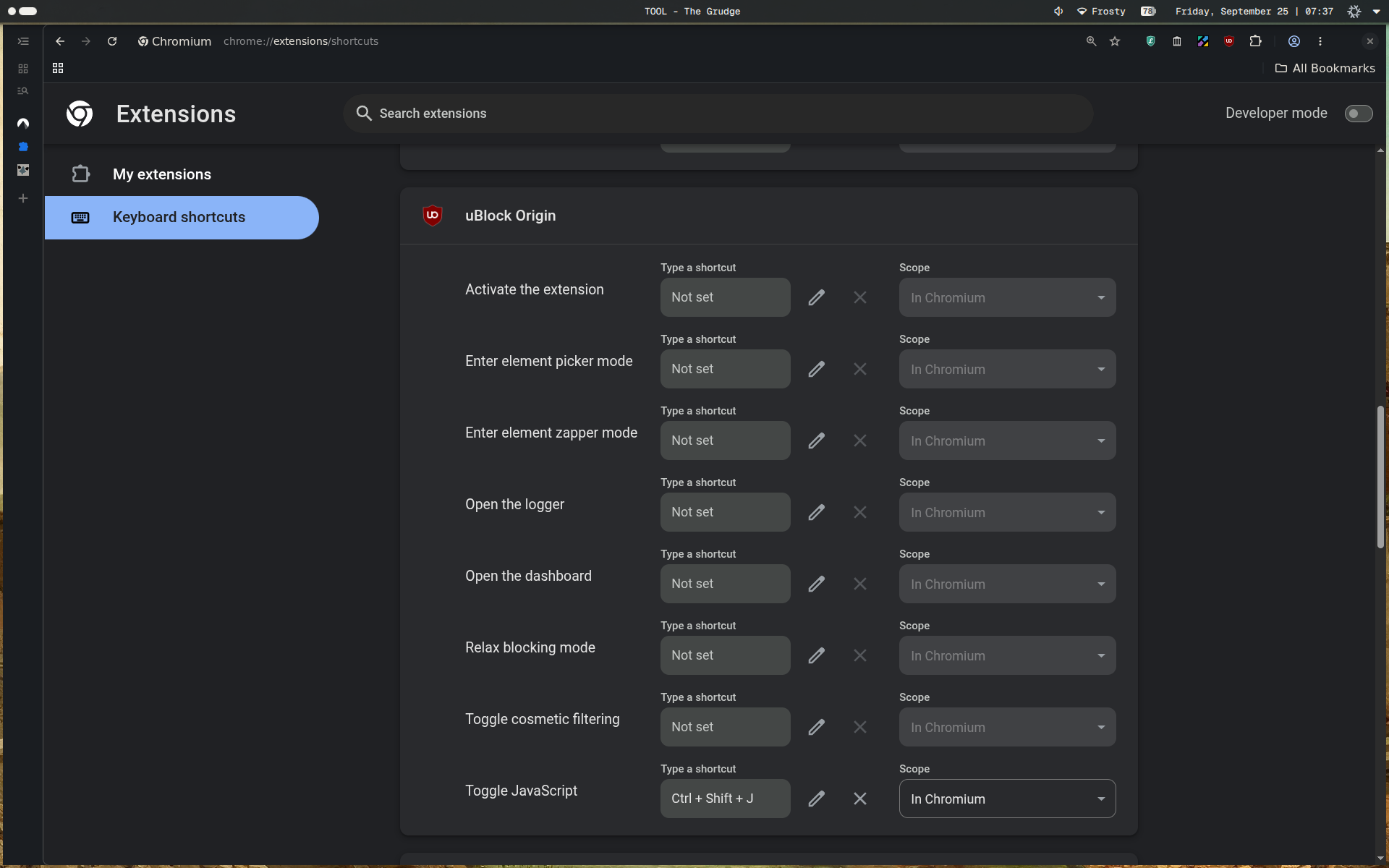Open the Chromium three-dot menu

pyautogui.click(x=1320, y=41)
